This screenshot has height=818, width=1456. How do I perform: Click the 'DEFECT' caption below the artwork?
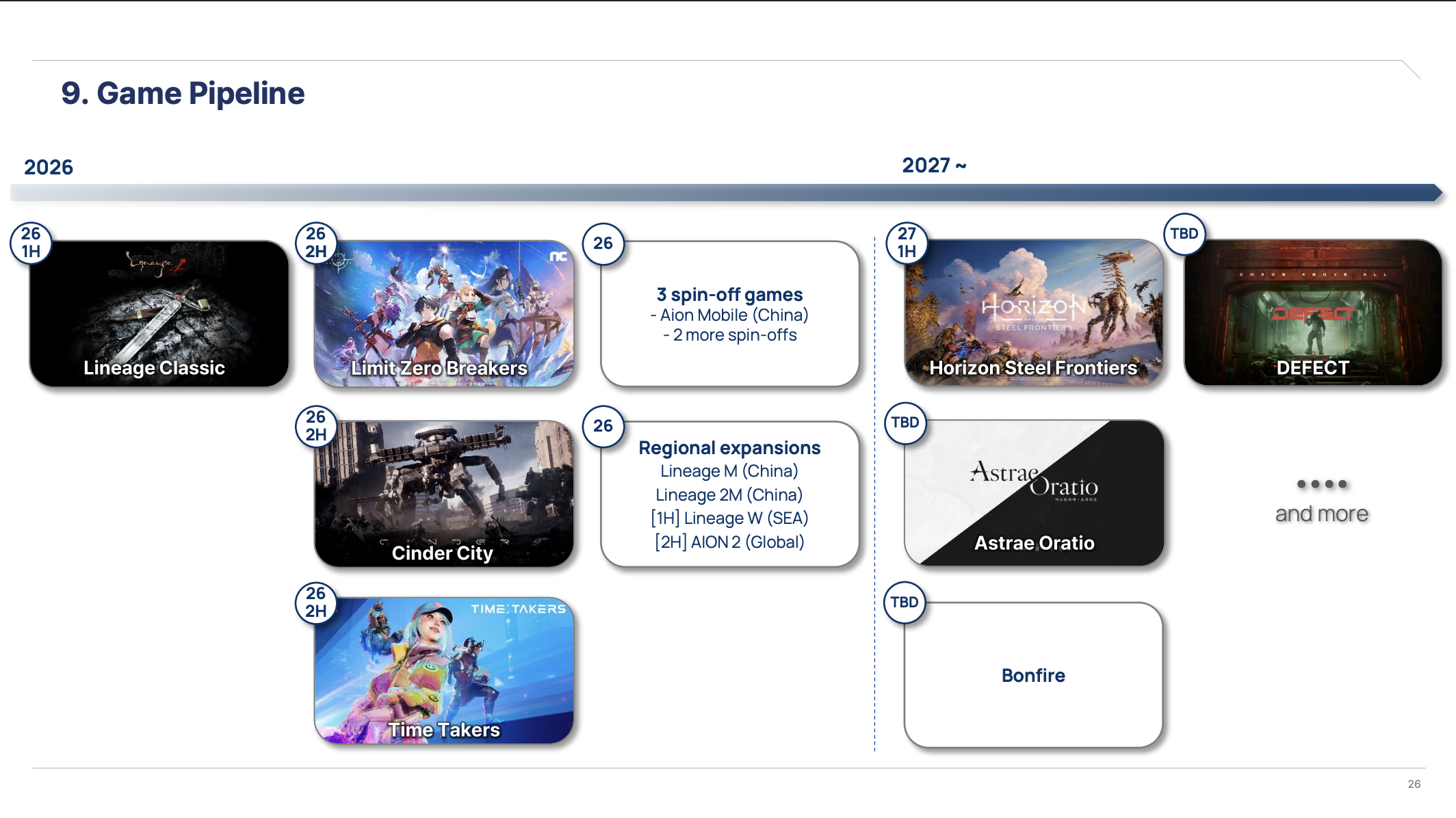point(1313,368)
